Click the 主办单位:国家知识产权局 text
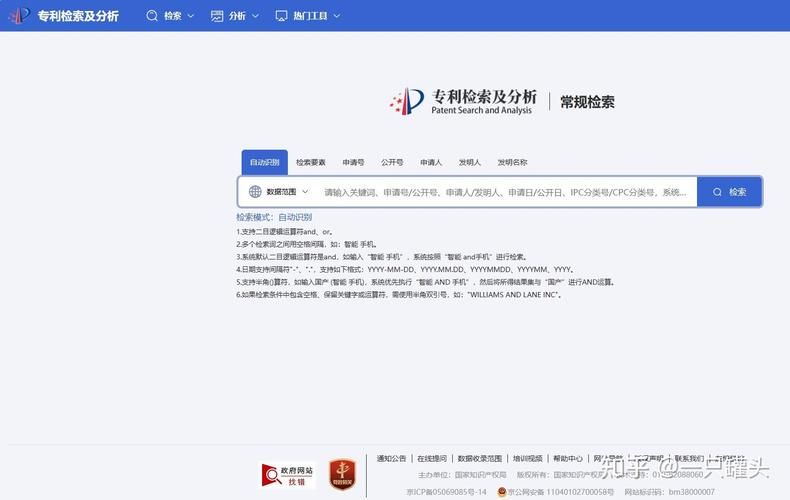The image size is (790, 500). [x=462, y=475]
